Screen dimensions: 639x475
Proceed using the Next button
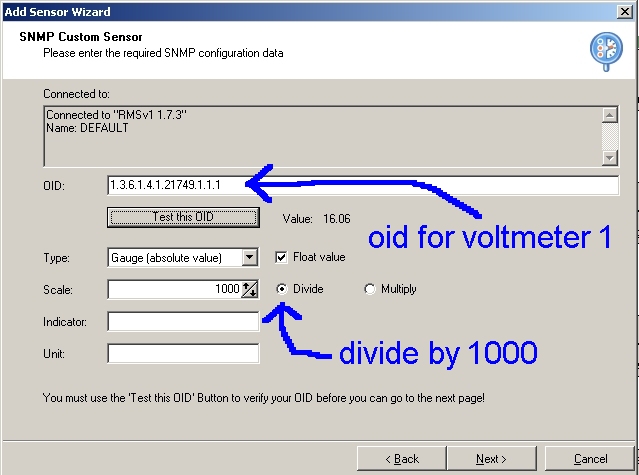tap(491, 458)
